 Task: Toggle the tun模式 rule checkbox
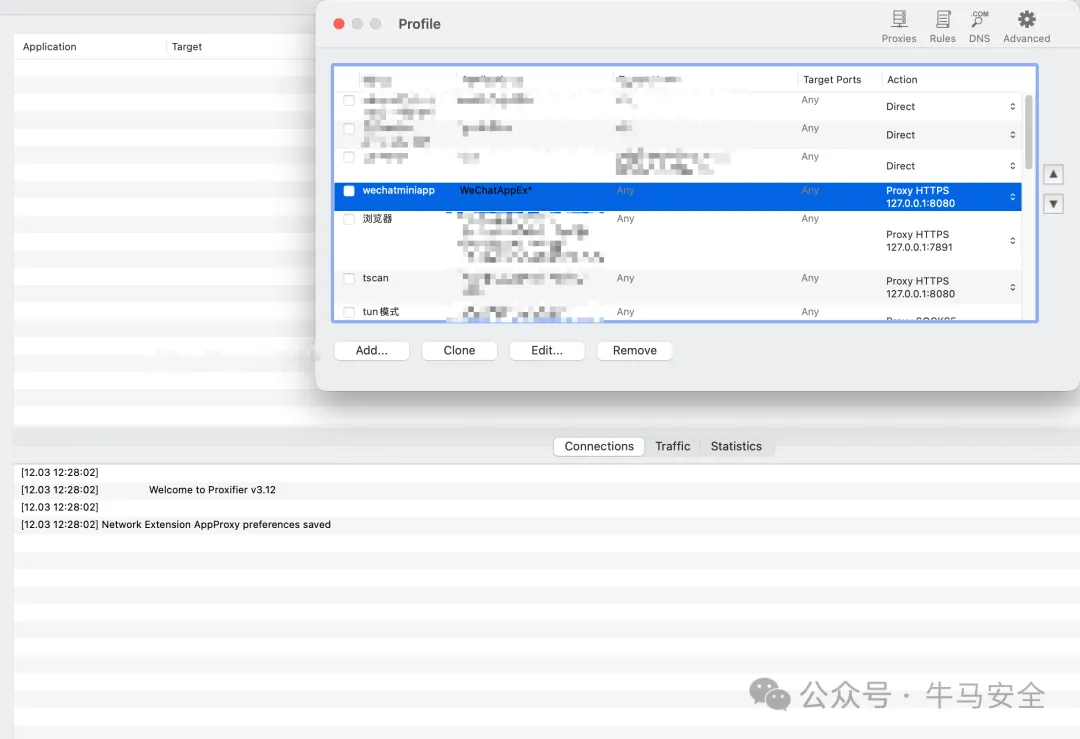(x=349, y=312)
